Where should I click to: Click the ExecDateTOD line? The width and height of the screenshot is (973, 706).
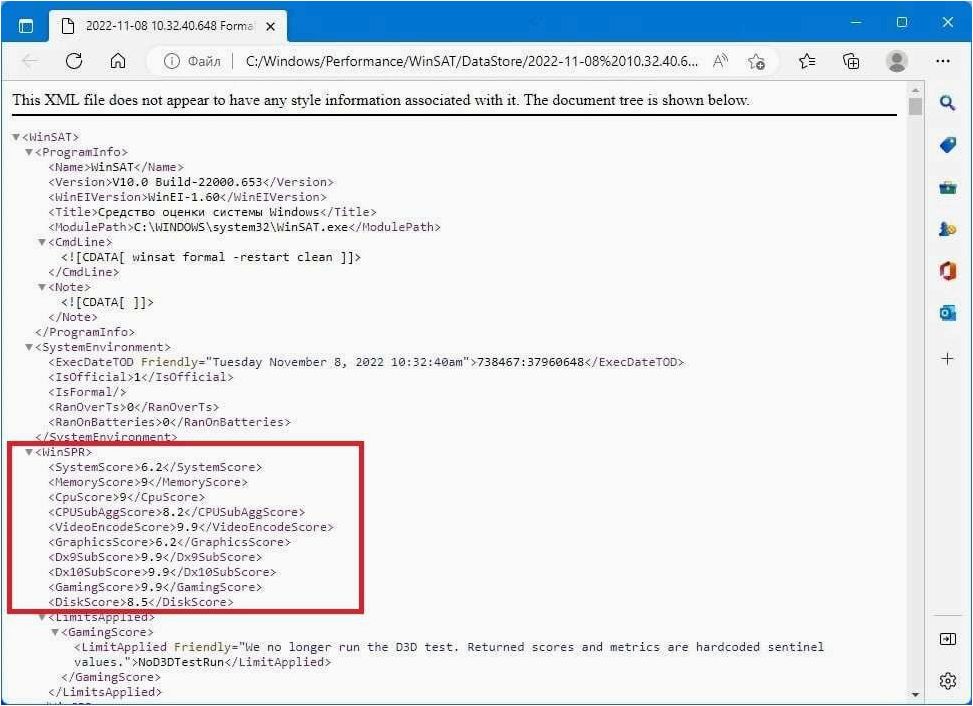(x=366, y=362)
